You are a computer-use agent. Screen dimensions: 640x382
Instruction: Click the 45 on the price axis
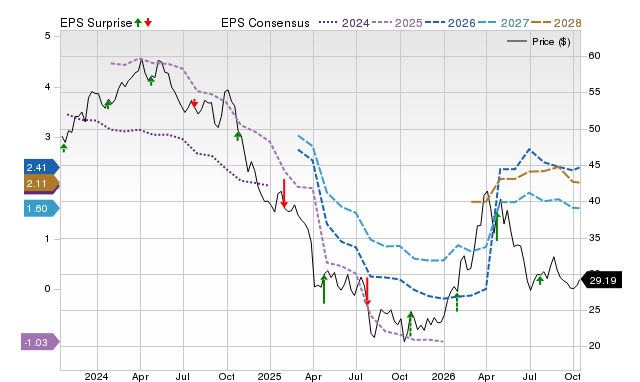(594, 165)
